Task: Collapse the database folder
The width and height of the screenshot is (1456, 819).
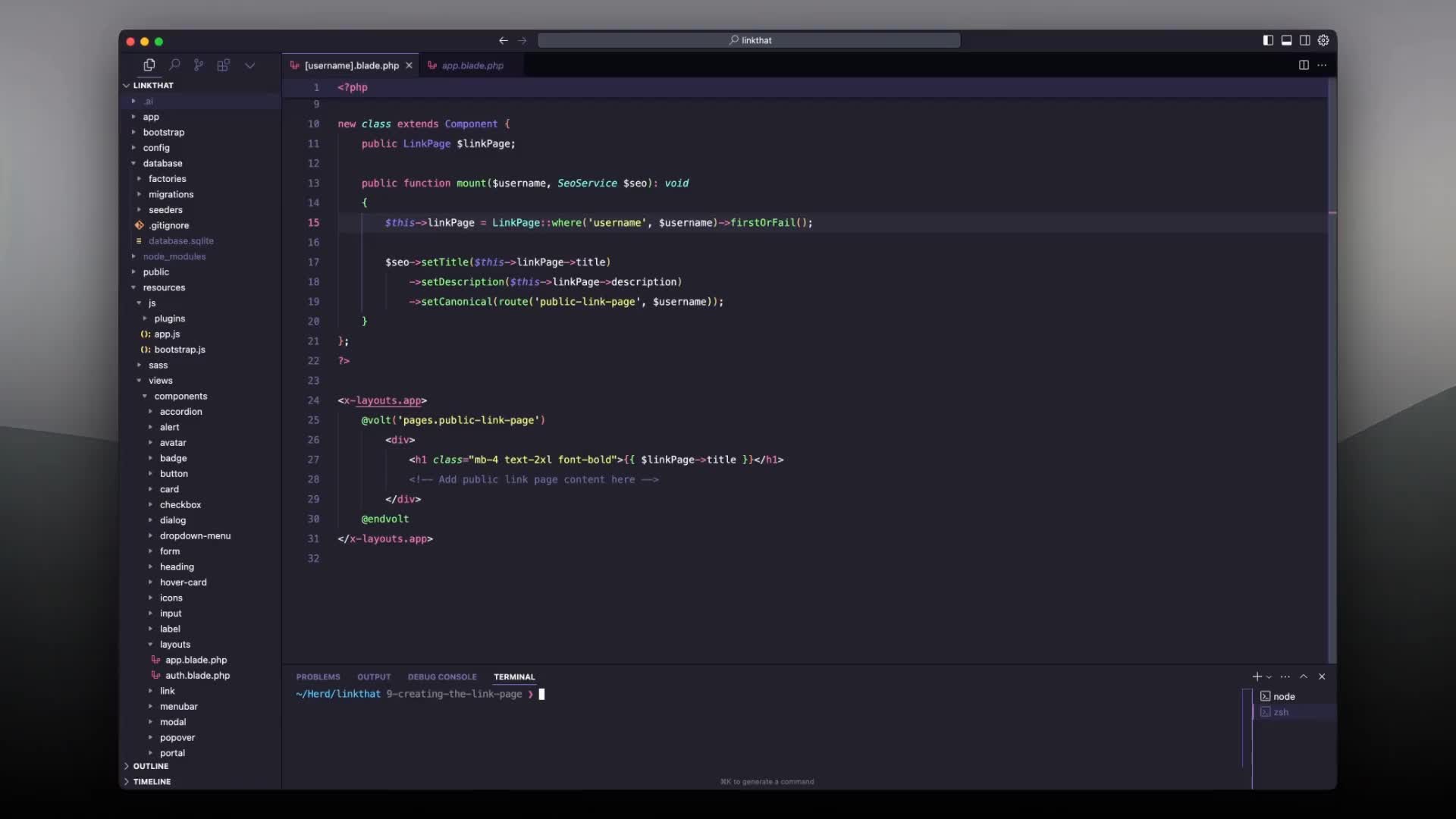Action: click(x=200, y=163)
